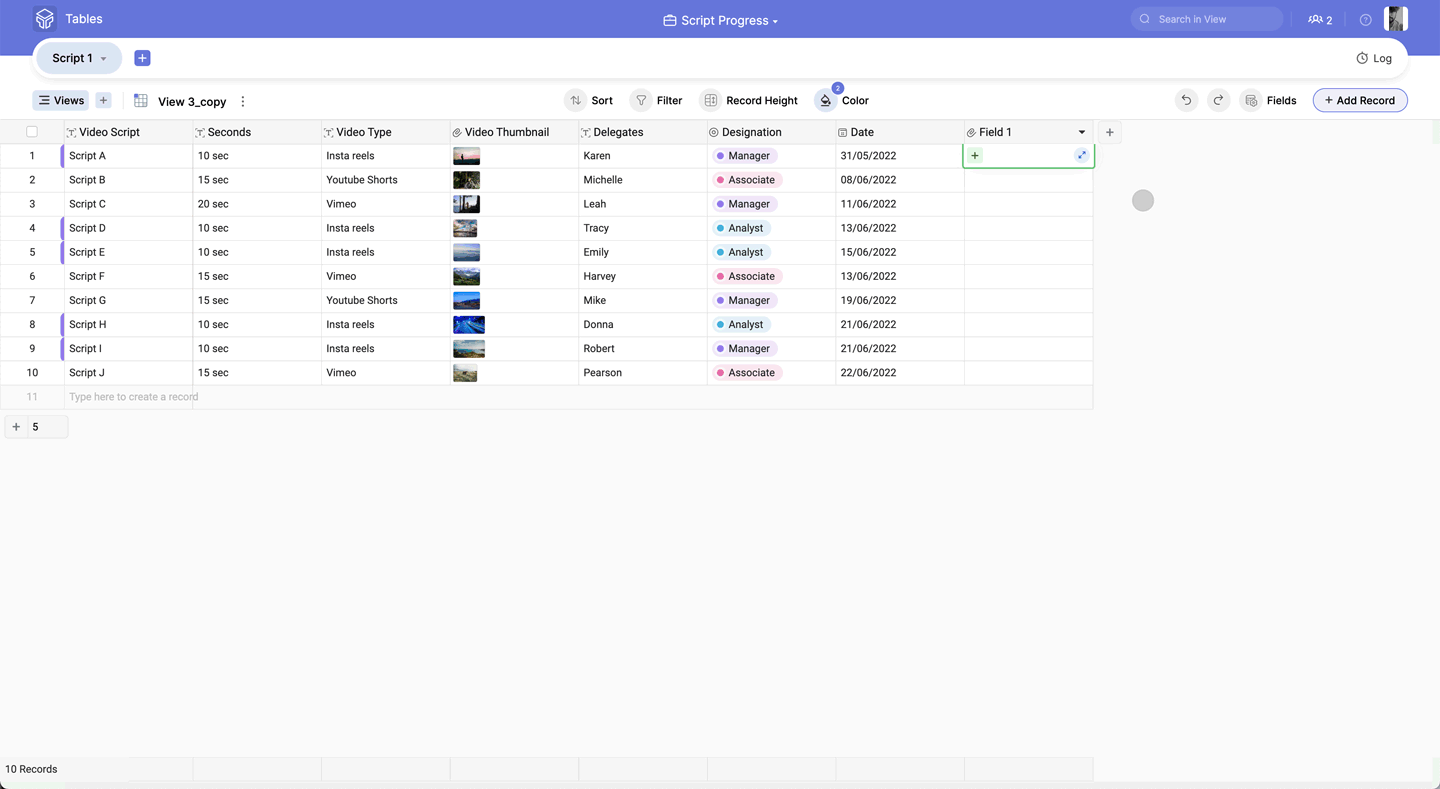Click the Add Record button

pyautogui.click(x=1359, y=100)
